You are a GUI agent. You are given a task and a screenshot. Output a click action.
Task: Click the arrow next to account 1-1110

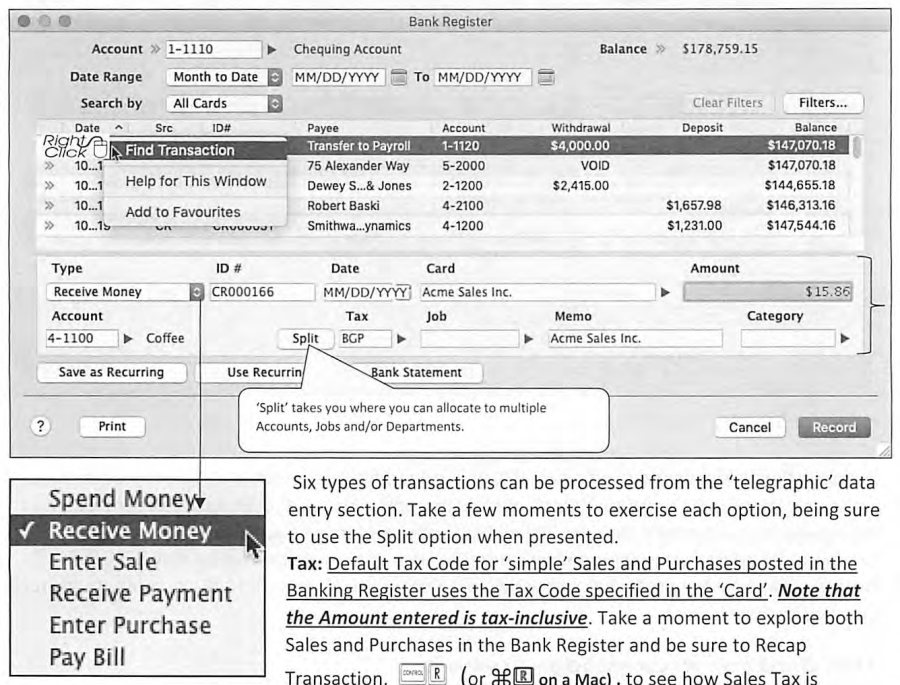click(x=272, y=50)
